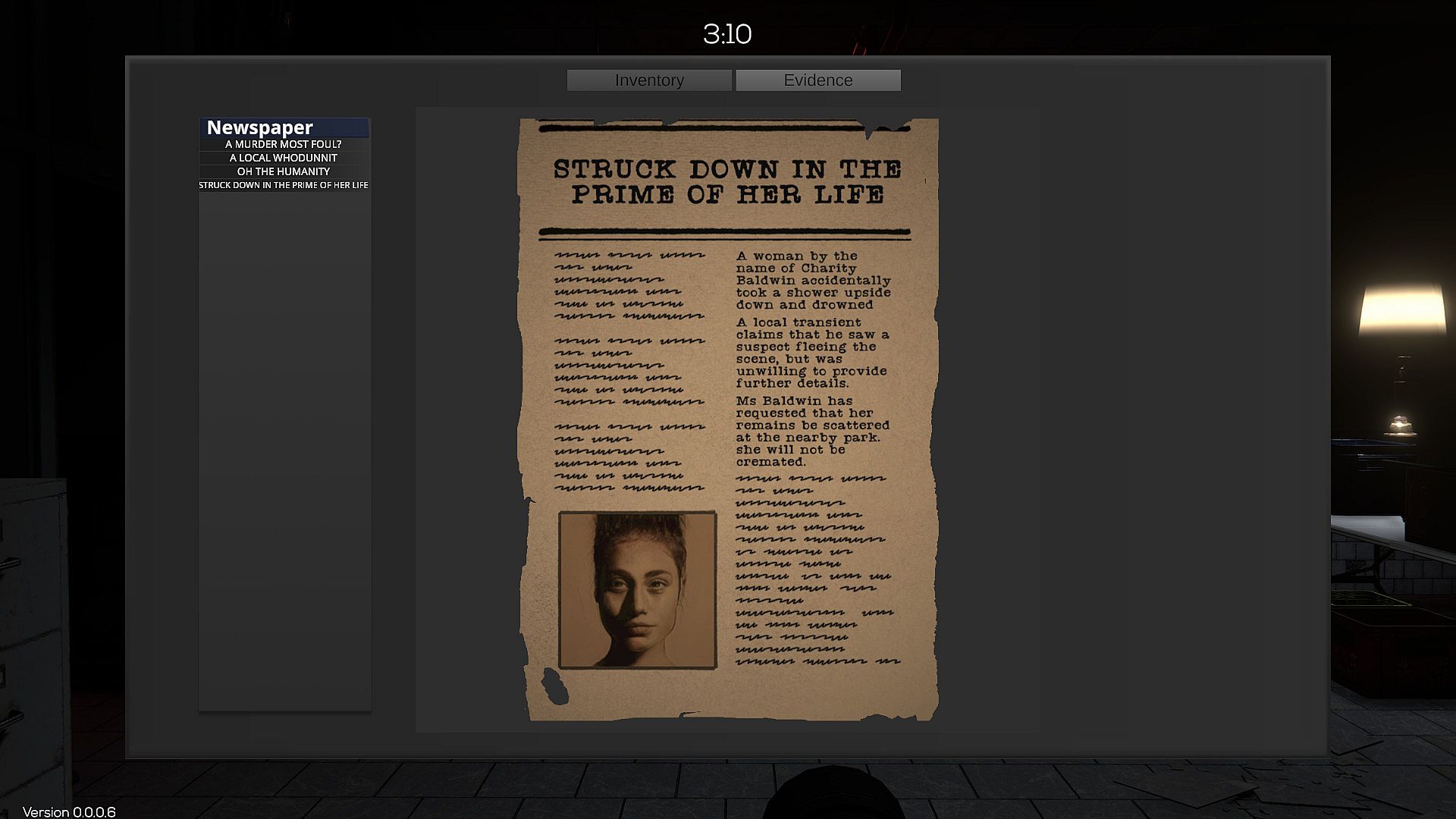Viewport: 1456px width, 819px height.
Task: Open article A MURDER MOST FOUL?
Action: click(x=283, y=144)
